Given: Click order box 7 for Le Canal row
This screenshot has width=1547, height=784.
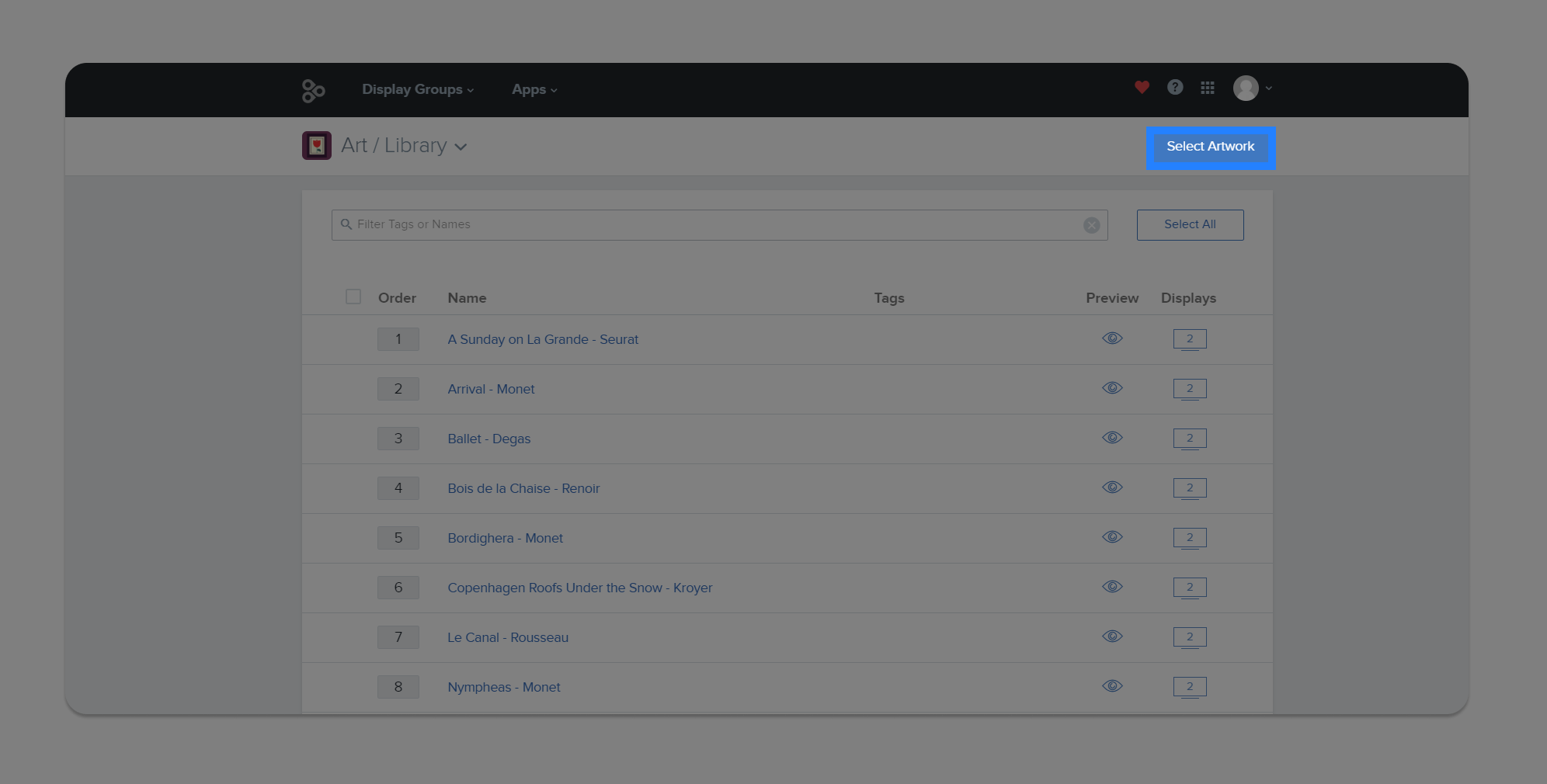Looking at the screenshot, I should click(x=398, y=637).
